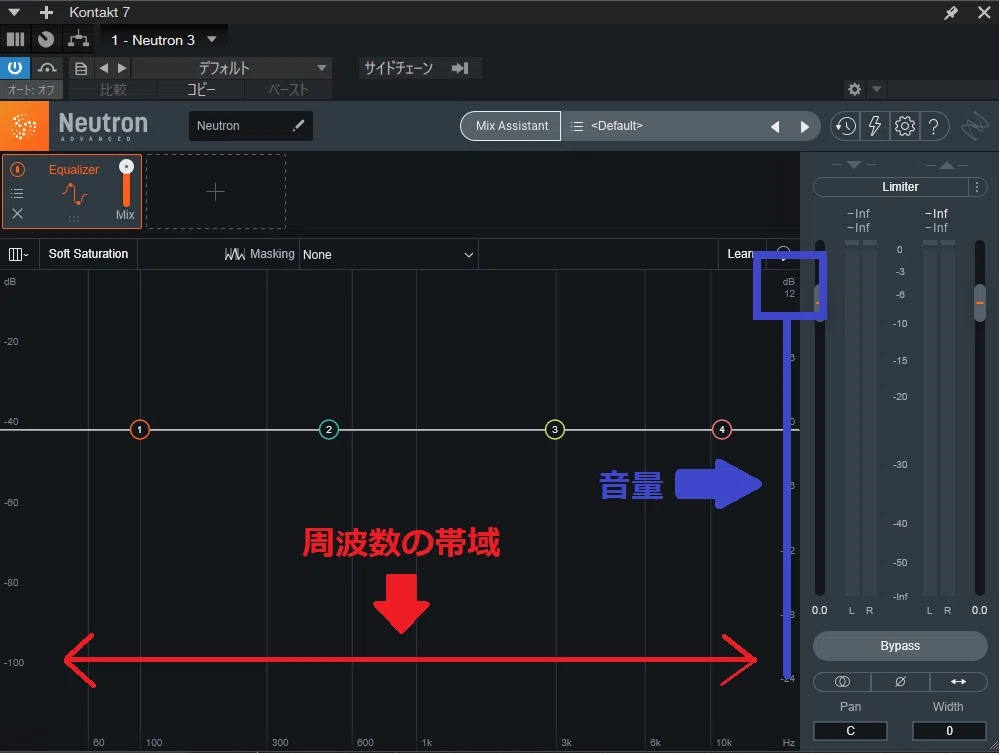This screenshot has width=1000, height=754.
Task: Click the swap channels arrows icon
Action: [x=958, y=681]
